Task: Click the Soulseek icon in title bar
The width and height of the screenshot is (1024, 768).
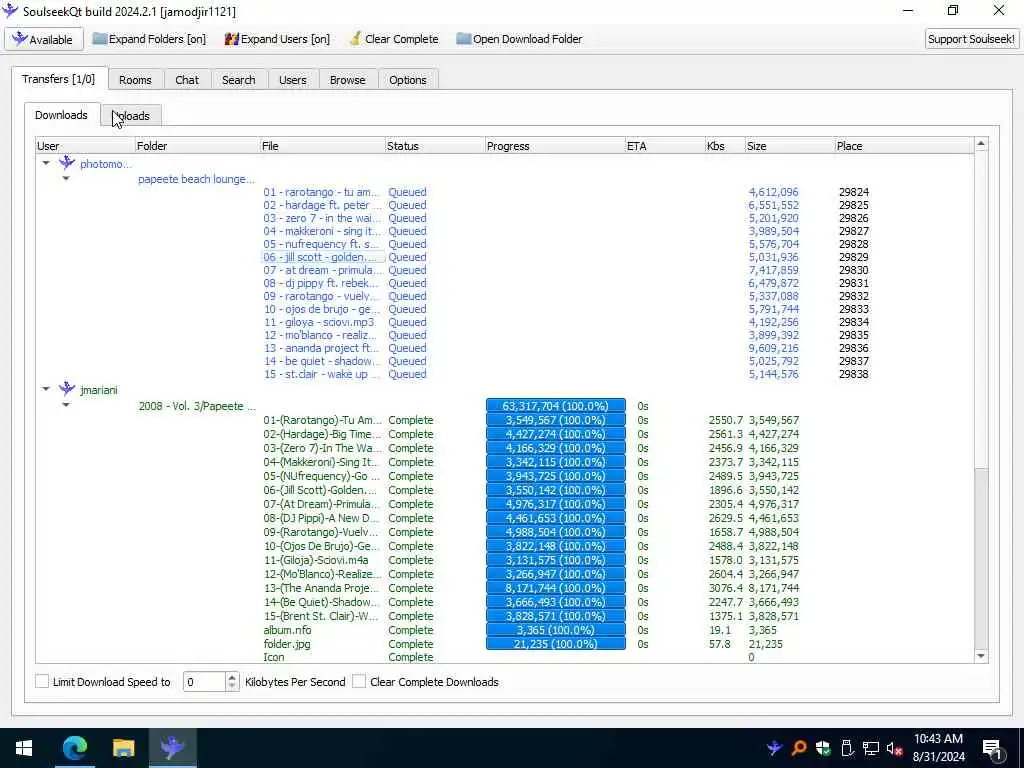Action: [10, 10]
